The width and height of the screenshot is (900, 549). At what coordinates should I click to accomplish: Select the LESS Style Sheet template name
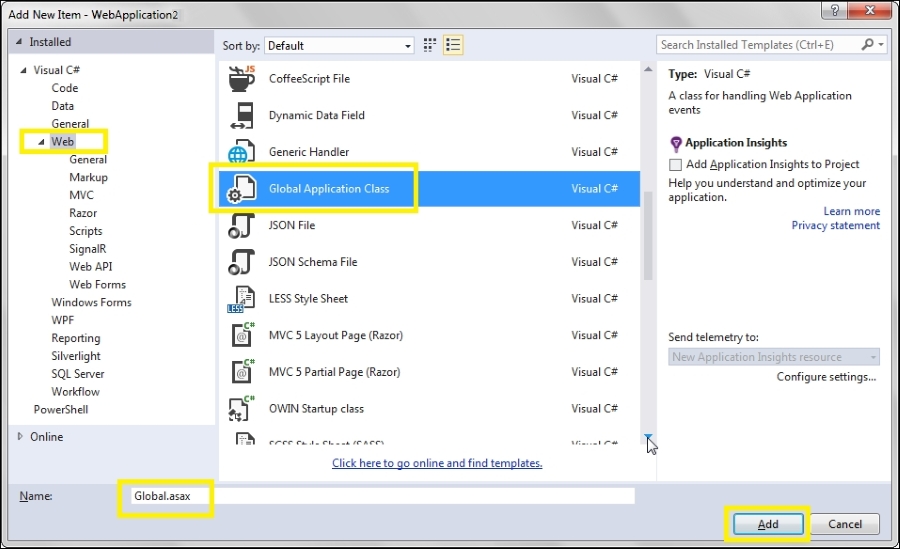coord(308,299)
